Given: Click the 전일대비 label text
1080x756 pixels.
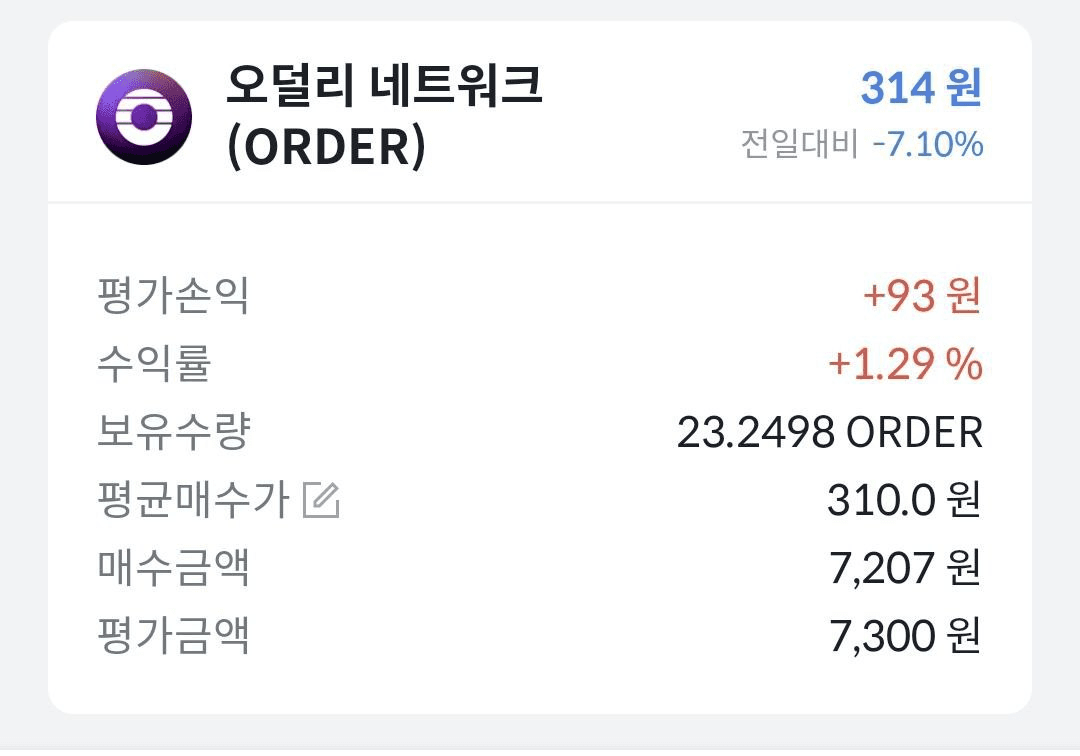Looking at the screenshot, I should 799,144.
